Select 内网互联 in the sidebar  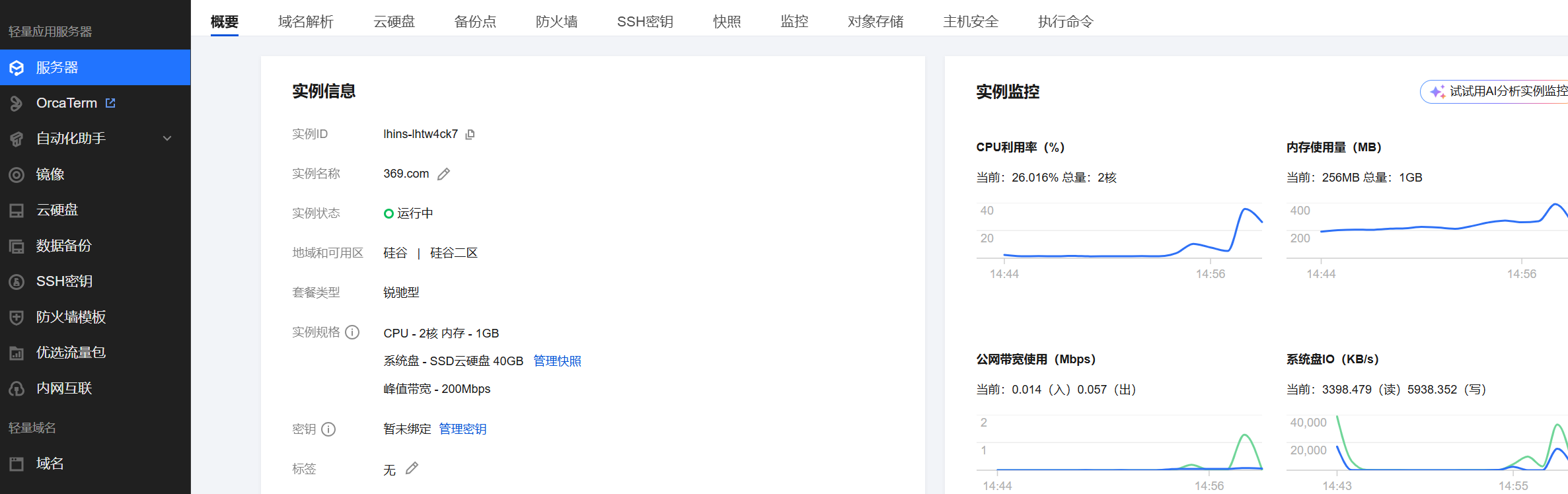coord(95,388)
